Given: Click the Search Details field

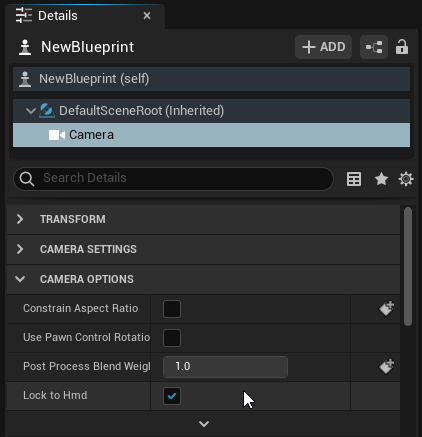Looking at the screenshot, I should point(173,179).
